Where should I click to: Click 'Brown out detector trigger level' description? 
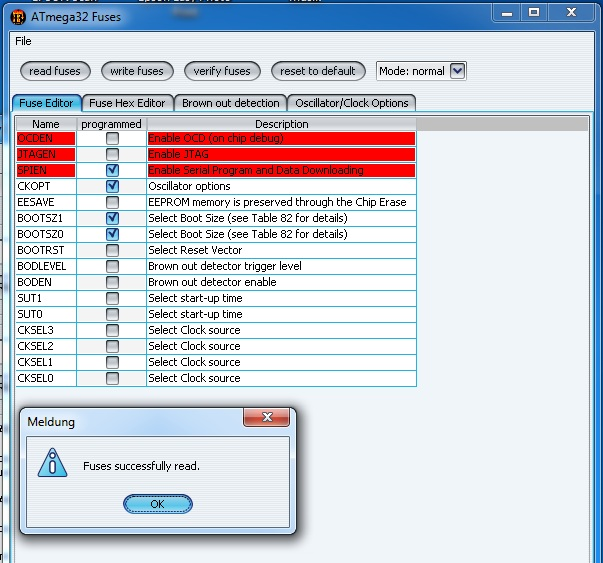click(x=282, y=266)
